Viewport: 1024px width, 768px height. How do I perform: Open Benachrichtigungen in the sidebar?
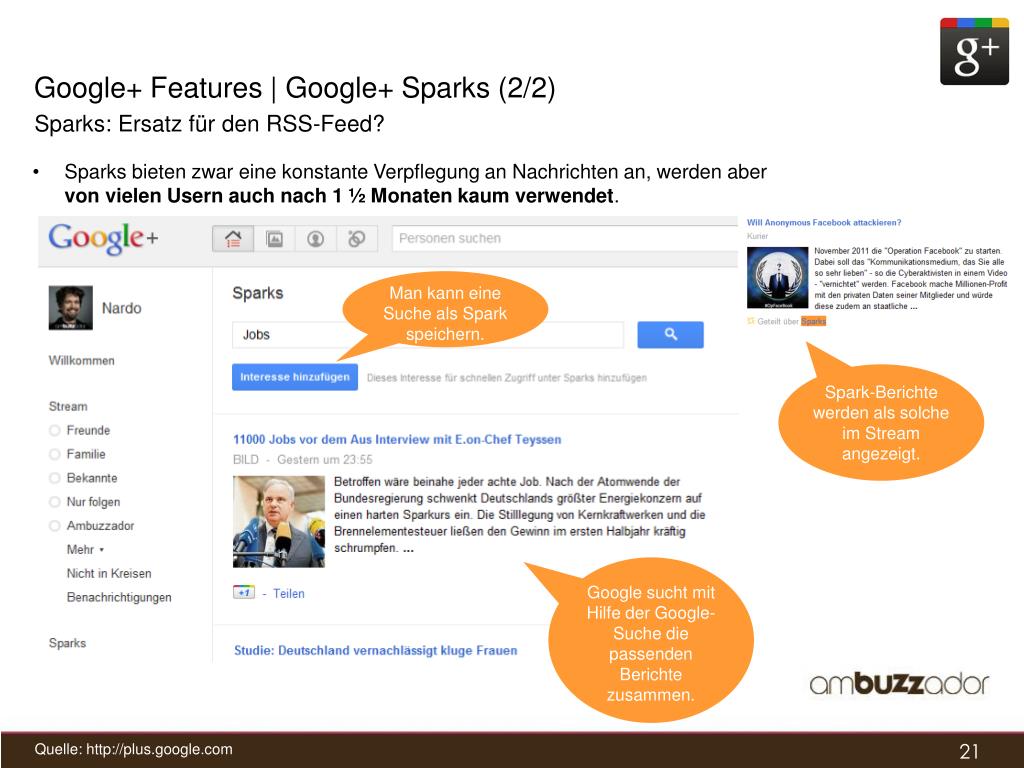[119, 597]
